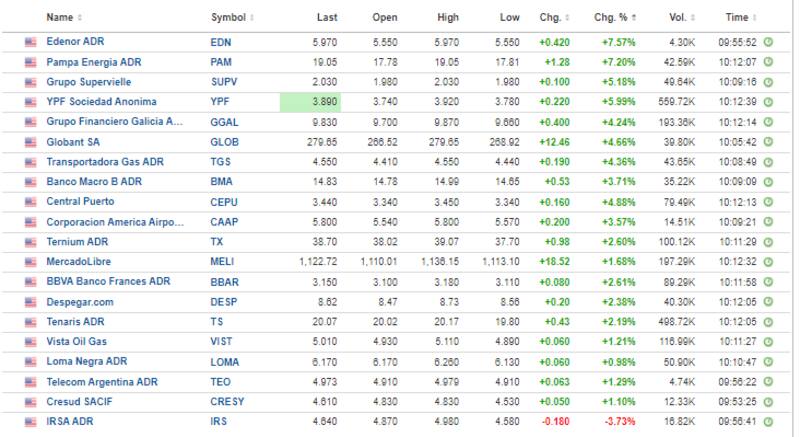Click the flag icon next to Despegar.com

30,300
